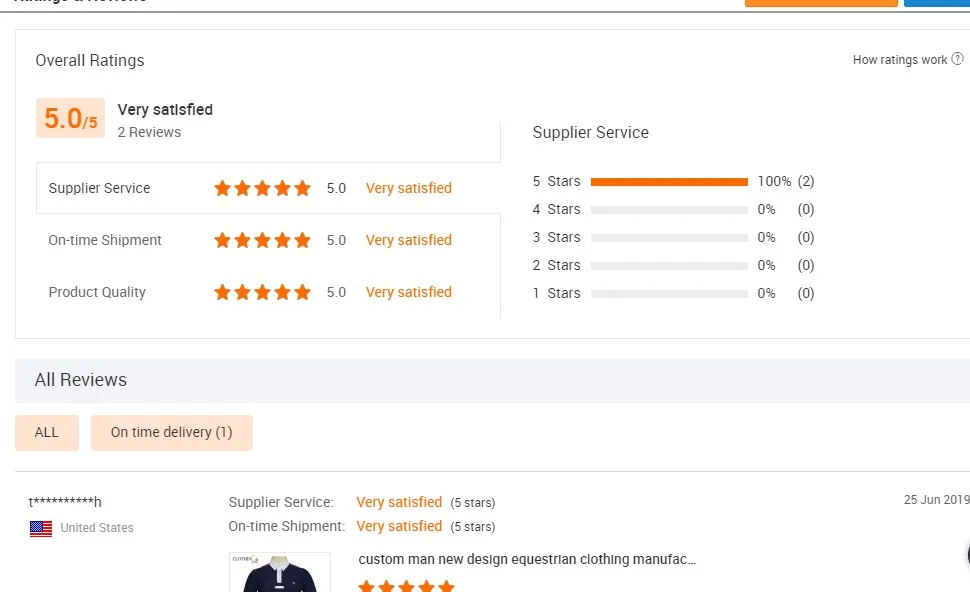Viewport: 970px width, 592px height.
Task: Filter reviews by On time delivery
Action: coord(171,433)
